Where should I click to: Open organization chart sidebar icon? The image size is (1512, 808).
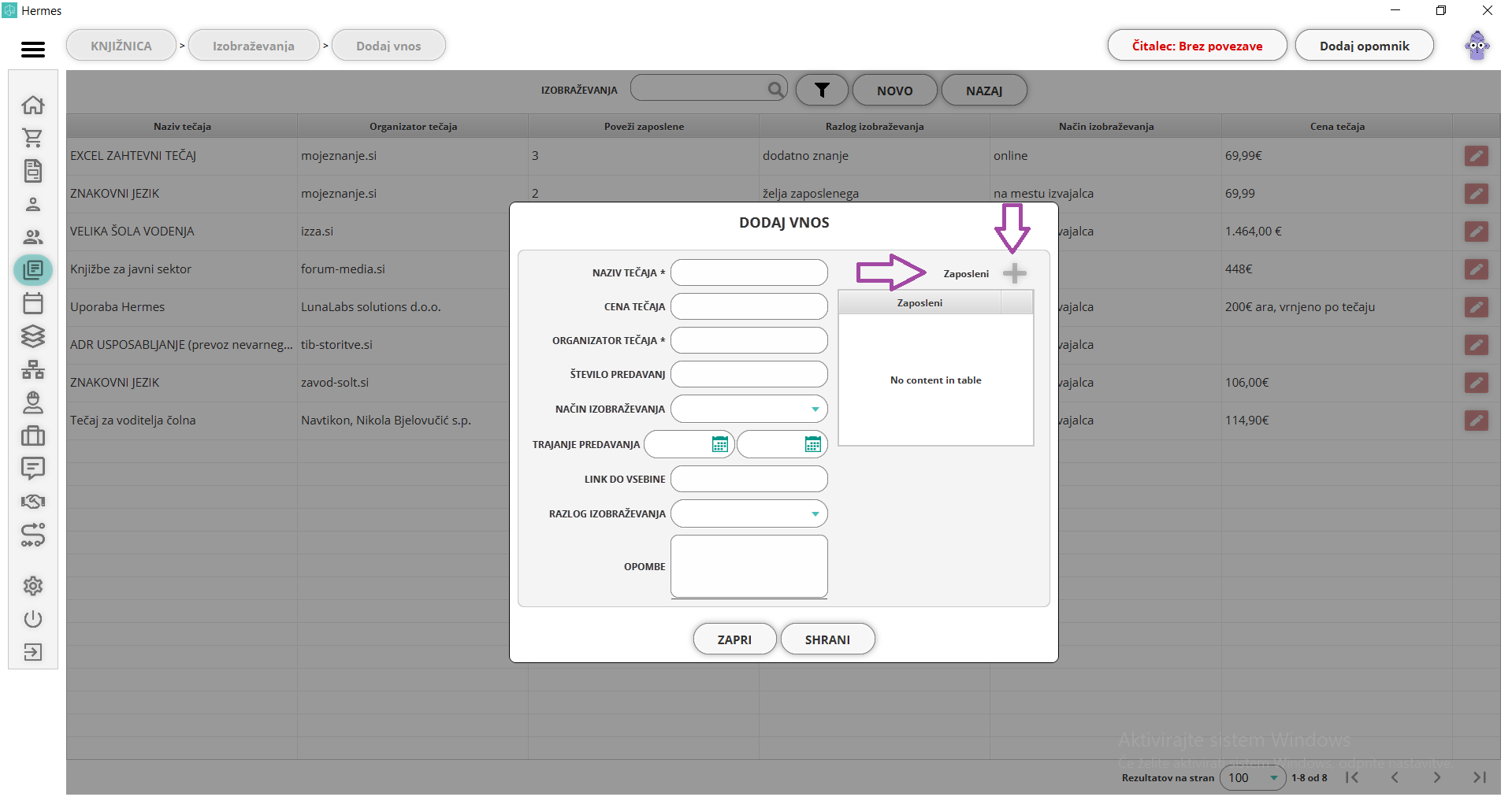coord(33,369)
